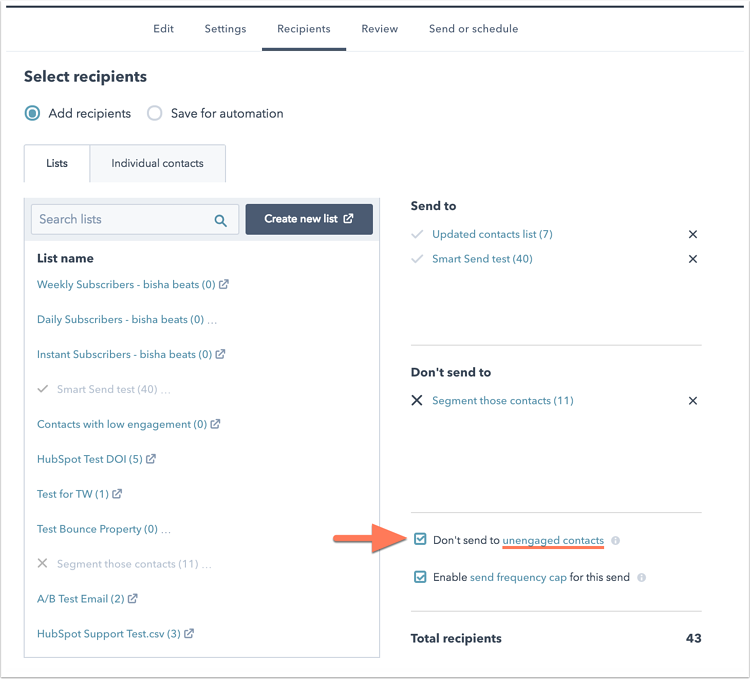Open HubSpot Test DOI external link icon
This screenshot has width=750, height=679.
tap(151, 459)
